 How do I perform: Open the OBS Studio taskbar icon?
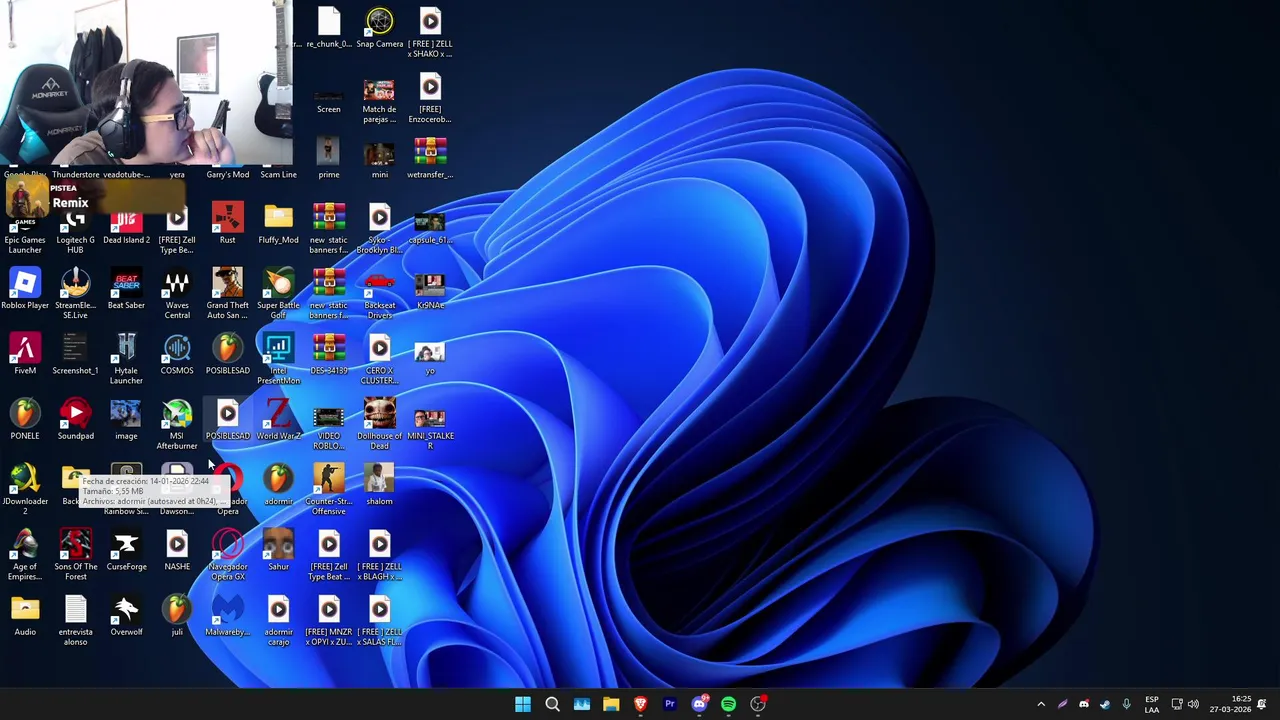click(758, 704)
